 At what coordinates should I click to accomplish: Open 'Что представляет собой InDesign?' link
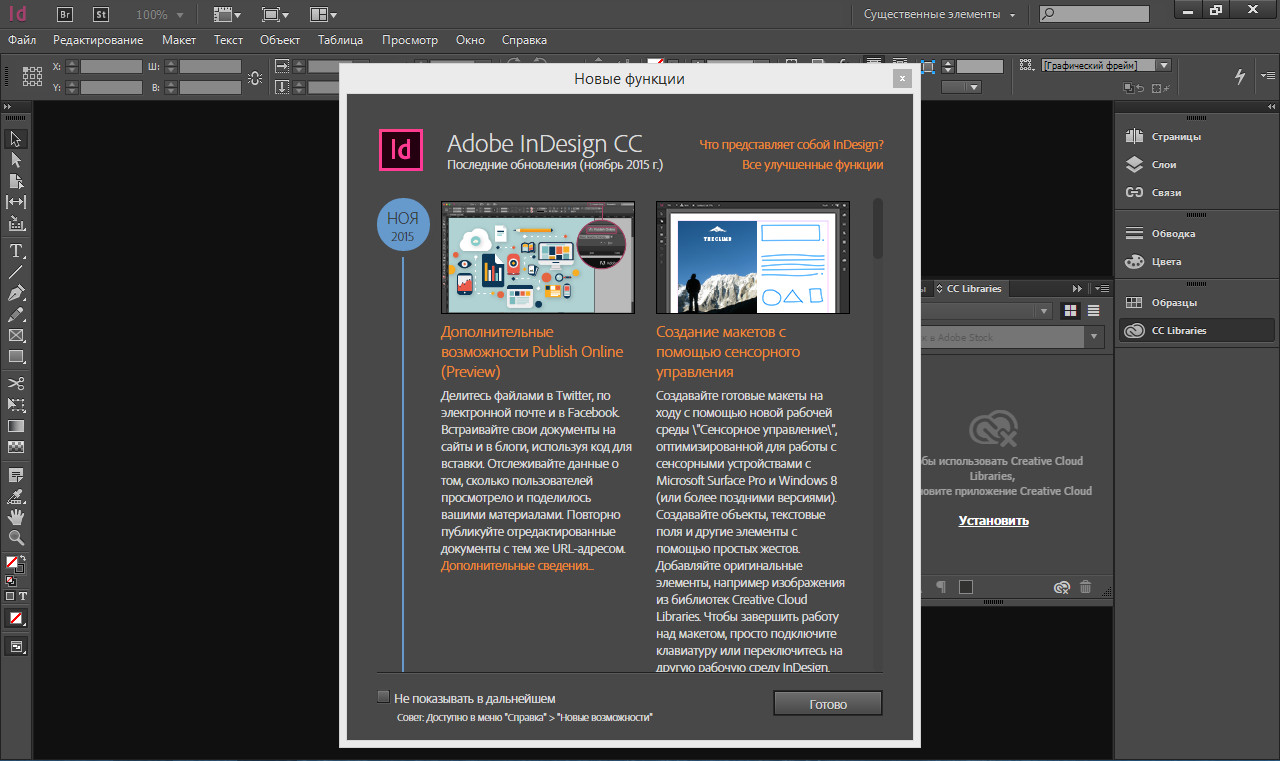tap(791, 144)
